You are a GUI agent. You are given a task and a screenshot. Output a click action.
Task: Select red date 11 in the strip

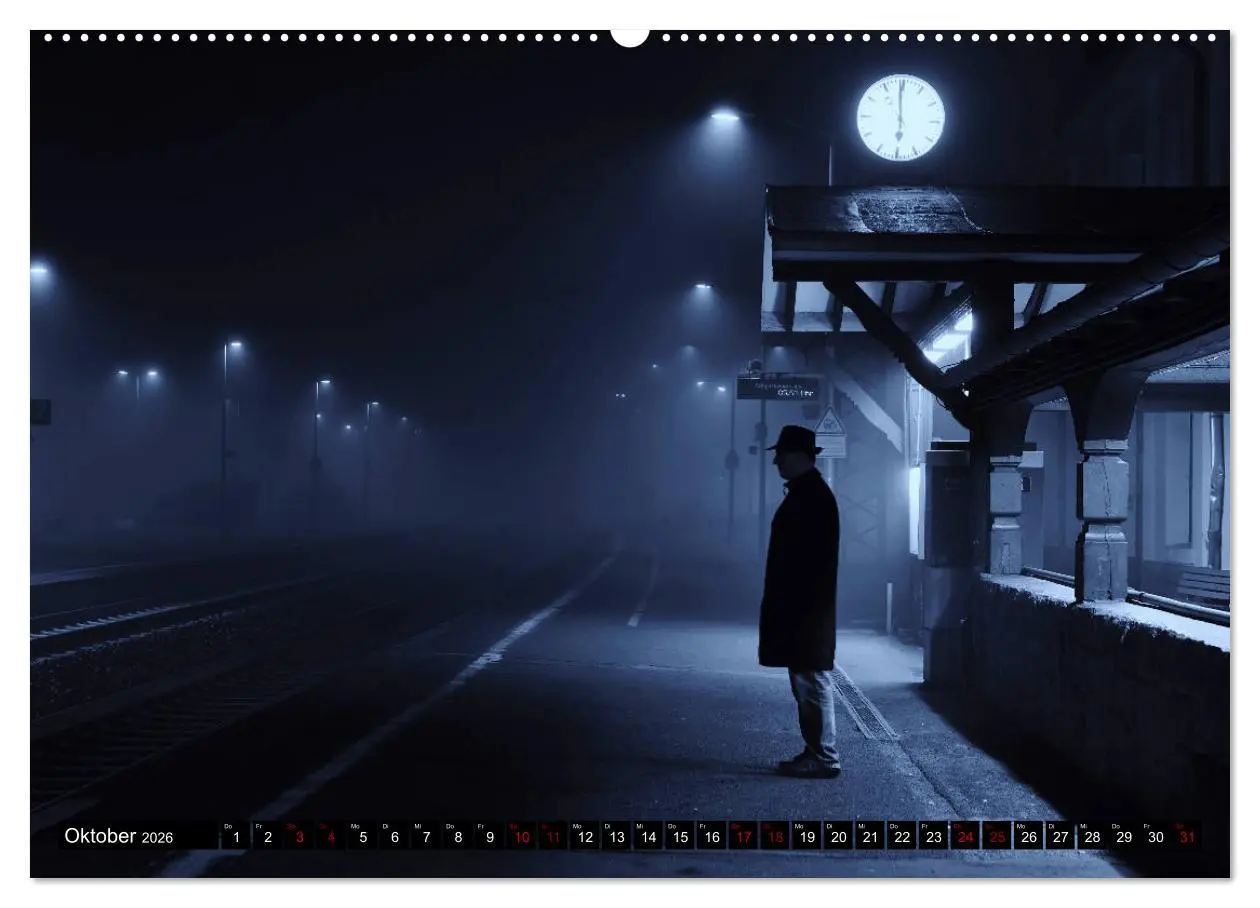552,837
